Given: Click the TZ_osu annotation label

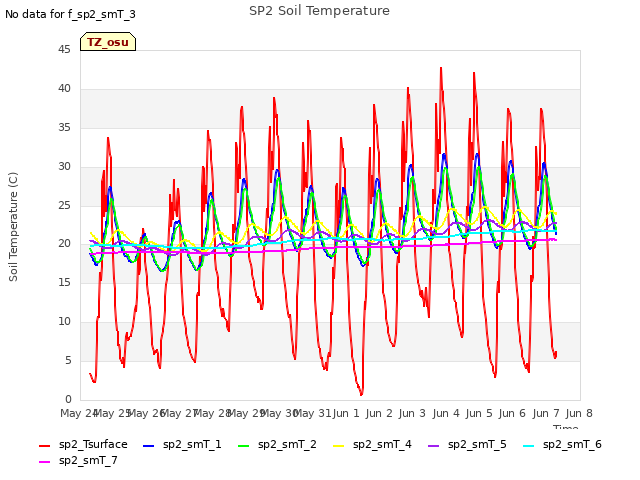Looking at the screenshot, I should point(108,42).
